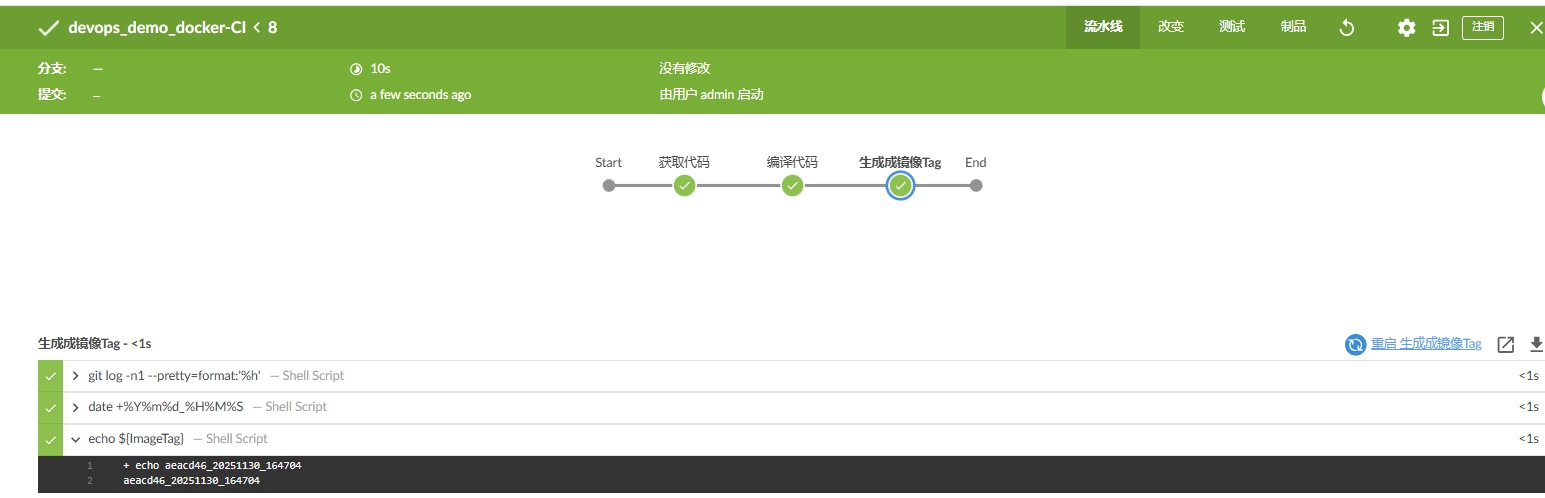Expand the date shell script step
1545x498 pixels.
click(x=76, y=407)
